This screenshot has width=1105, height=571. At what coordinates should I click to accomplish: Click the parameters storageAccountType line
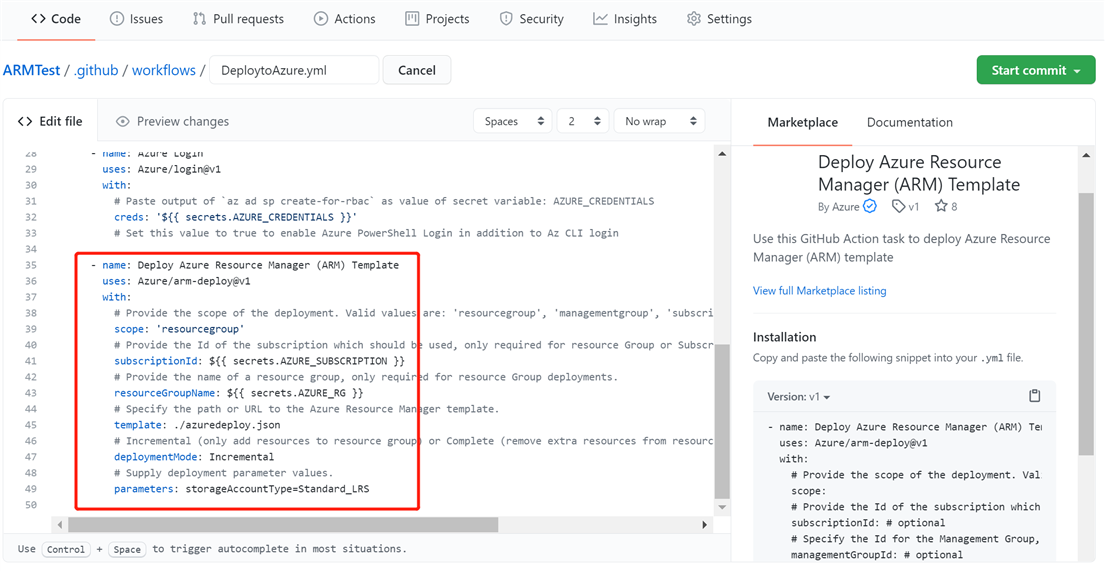[x=242, y=489]
